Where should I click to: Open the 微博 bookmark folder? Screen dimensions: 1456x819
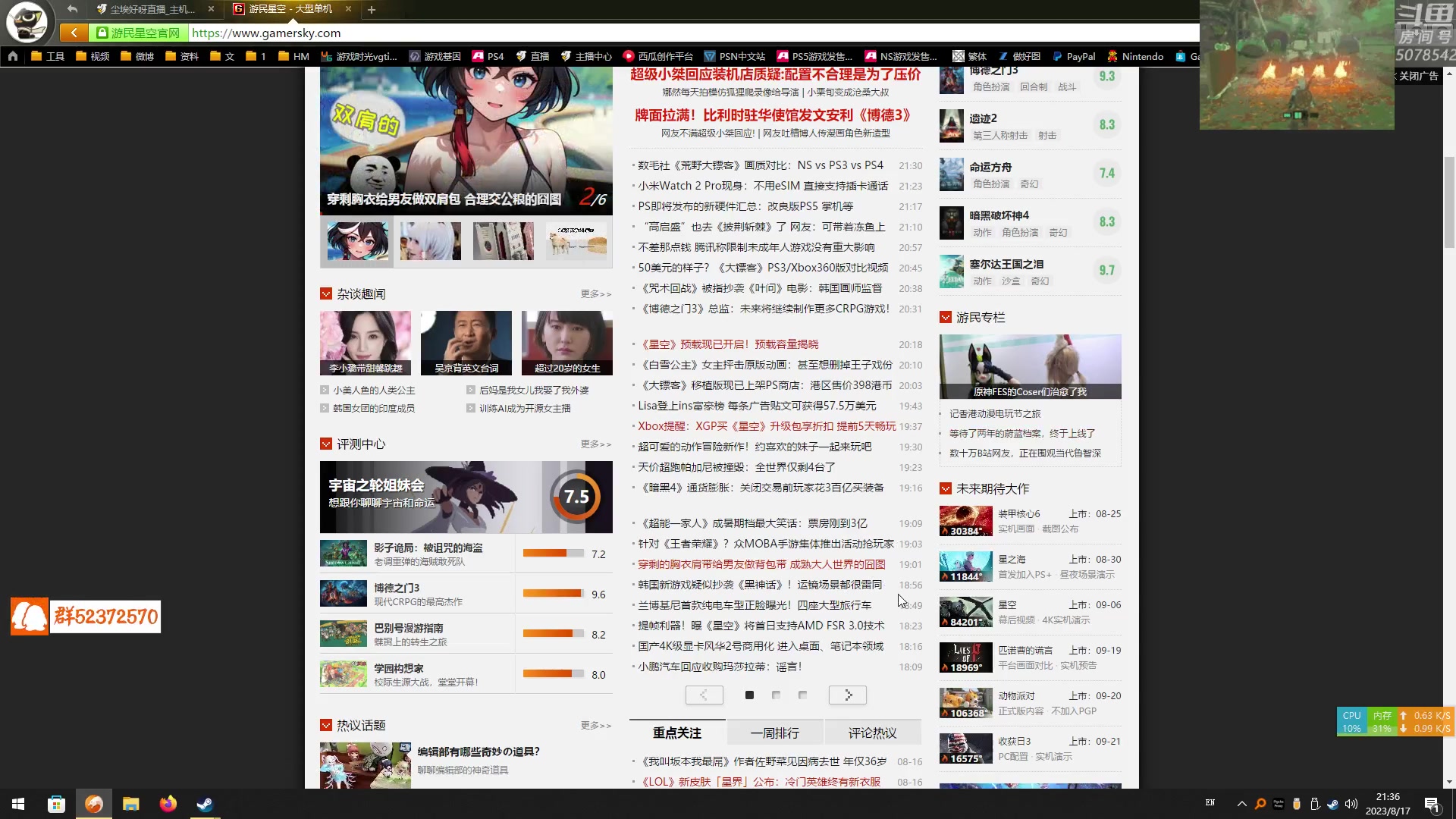pos(137,56)
